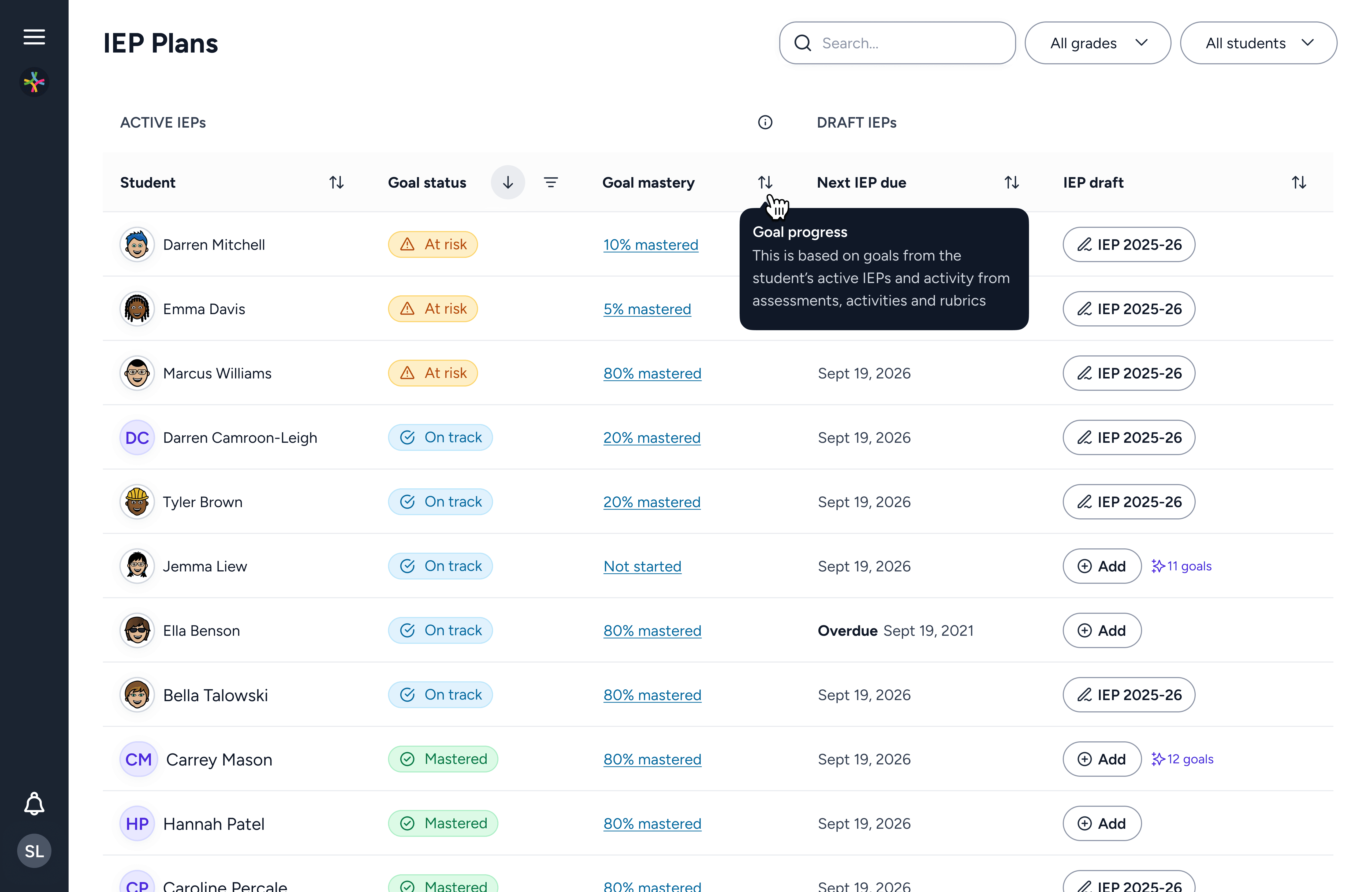Sort the IEP draft column
This screenshot has height=892, width=1372.
pos(1299,183)
